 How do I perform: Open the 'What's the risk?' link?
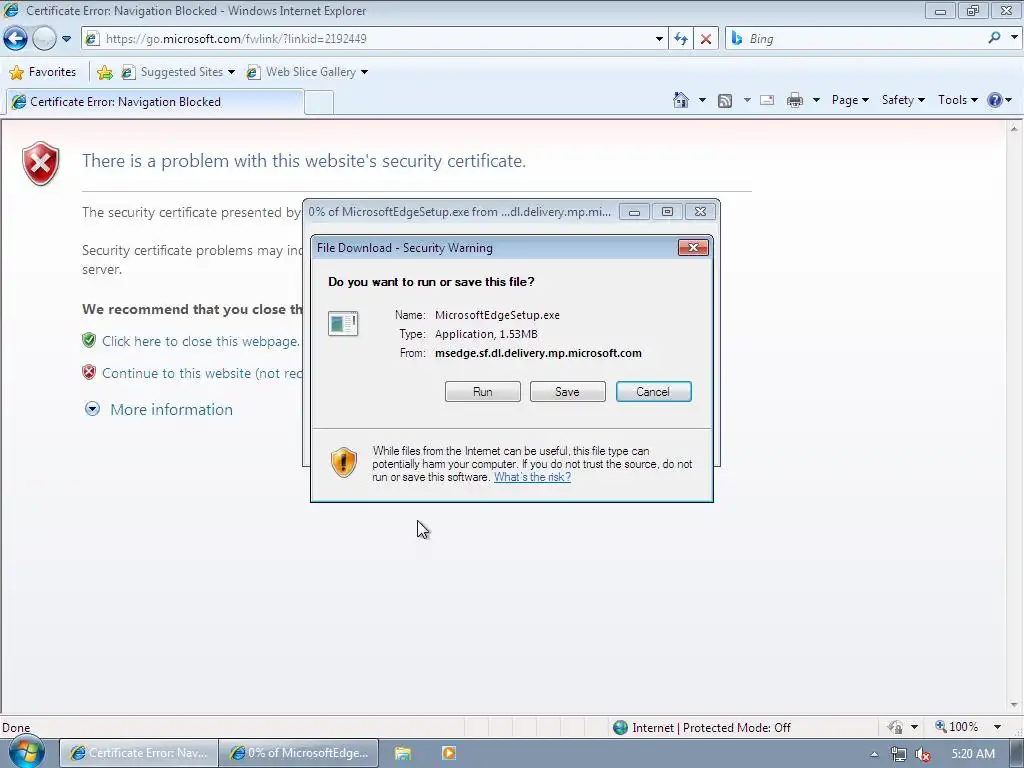[532, 477]
